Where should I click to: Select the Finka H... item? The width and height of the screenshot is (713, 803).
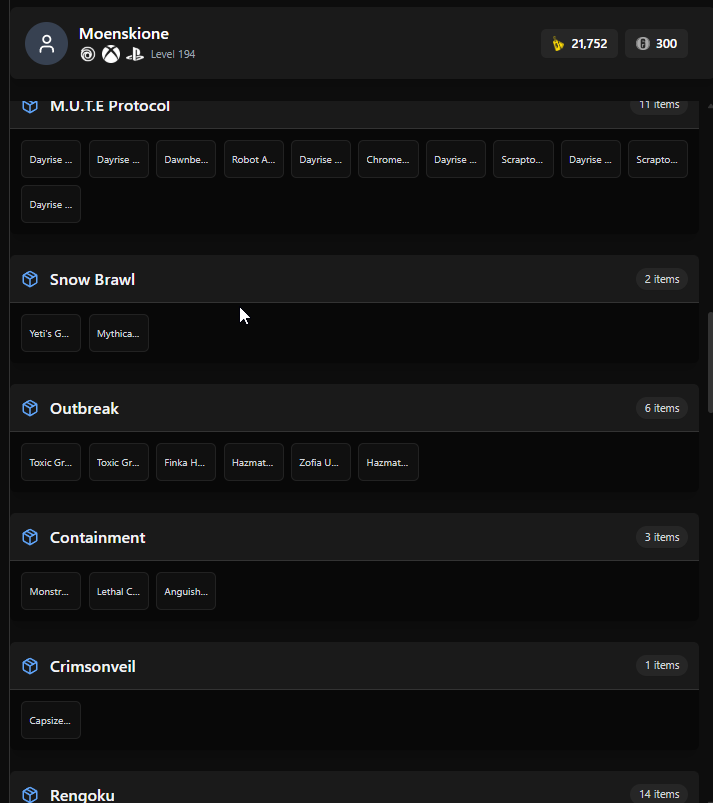tap(186, 462)
